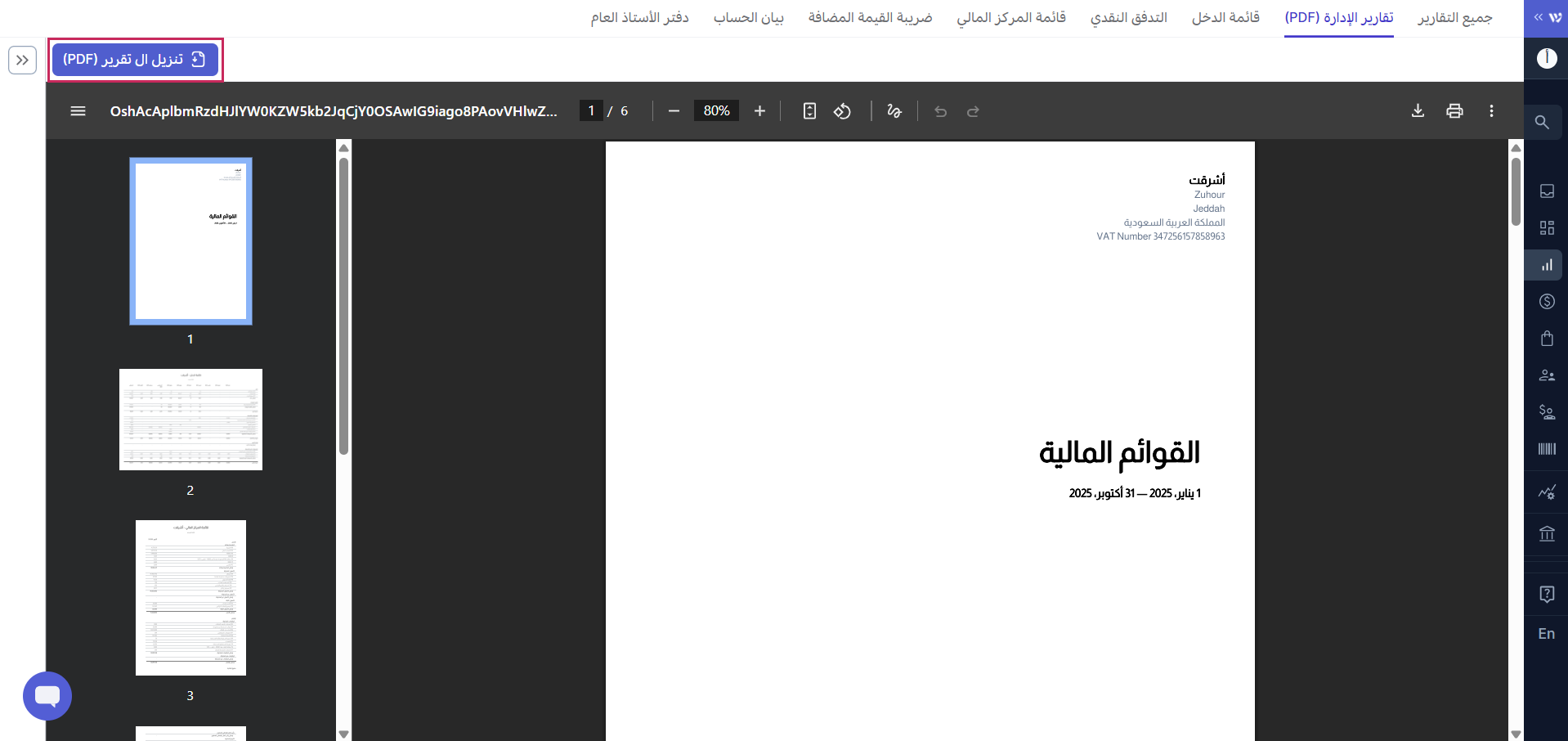Open the search icon in sidebar

tap(1543, 123)
